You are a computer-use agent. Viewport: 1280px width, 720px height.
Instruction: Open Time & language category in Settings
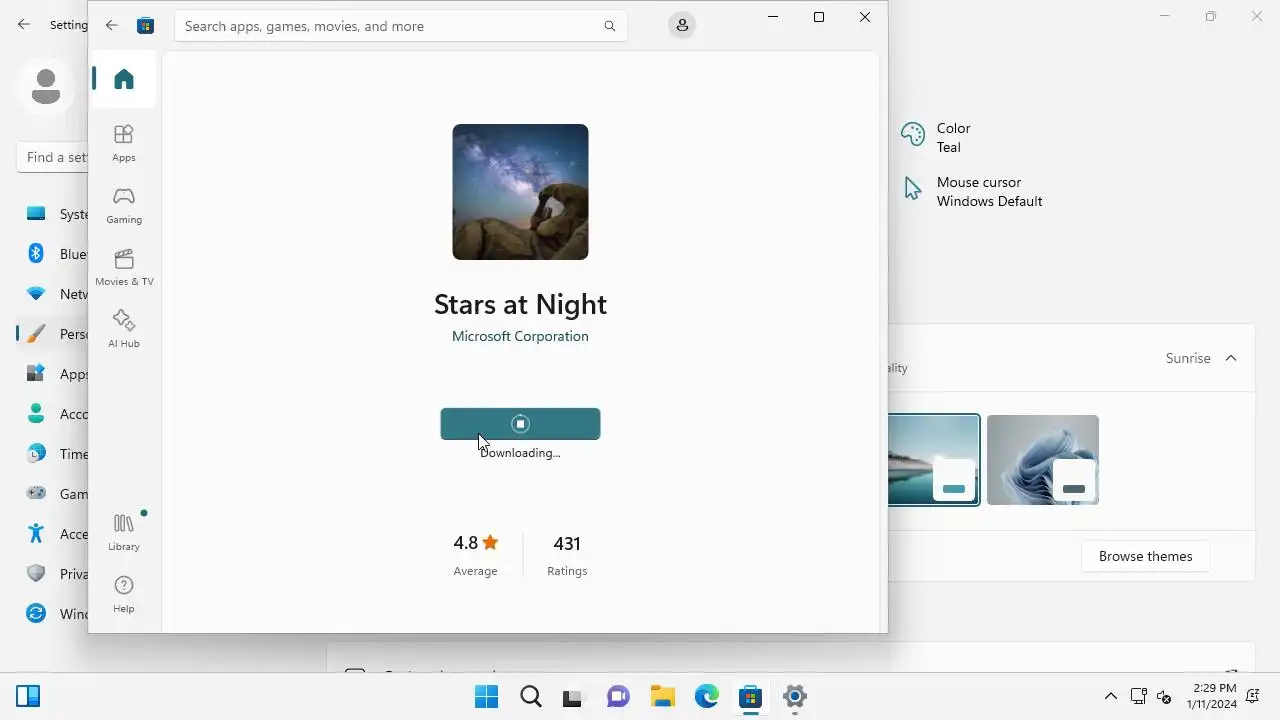pos(52,454)
